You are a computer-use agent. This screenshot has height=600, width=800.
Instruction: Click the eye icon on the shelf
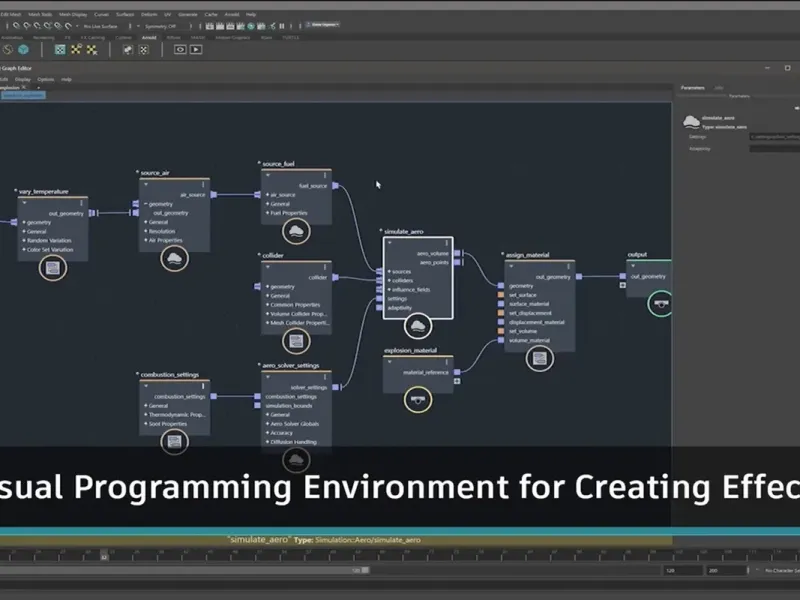pos(180,48)
